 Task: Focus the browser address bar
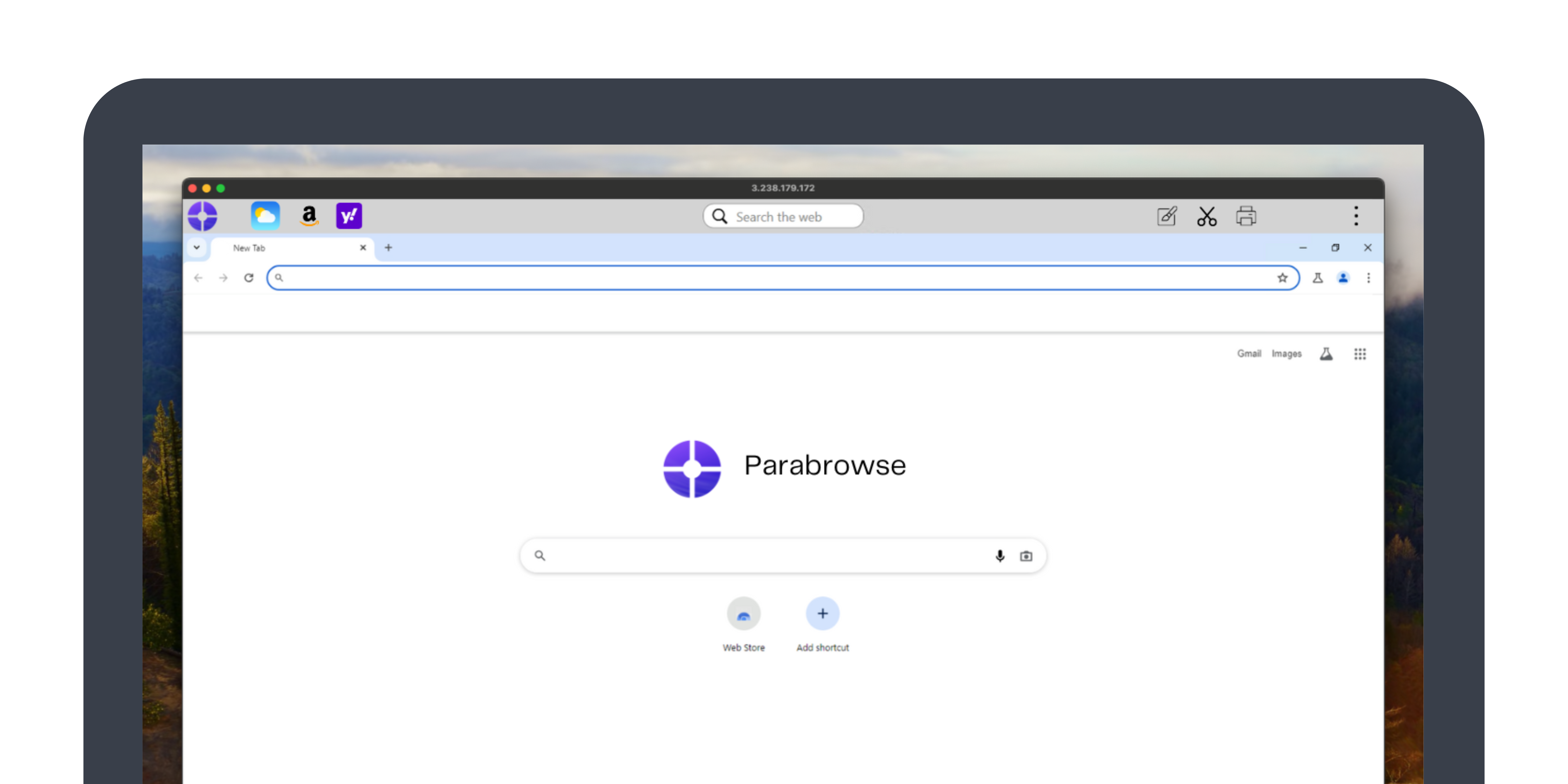point(783,278)
